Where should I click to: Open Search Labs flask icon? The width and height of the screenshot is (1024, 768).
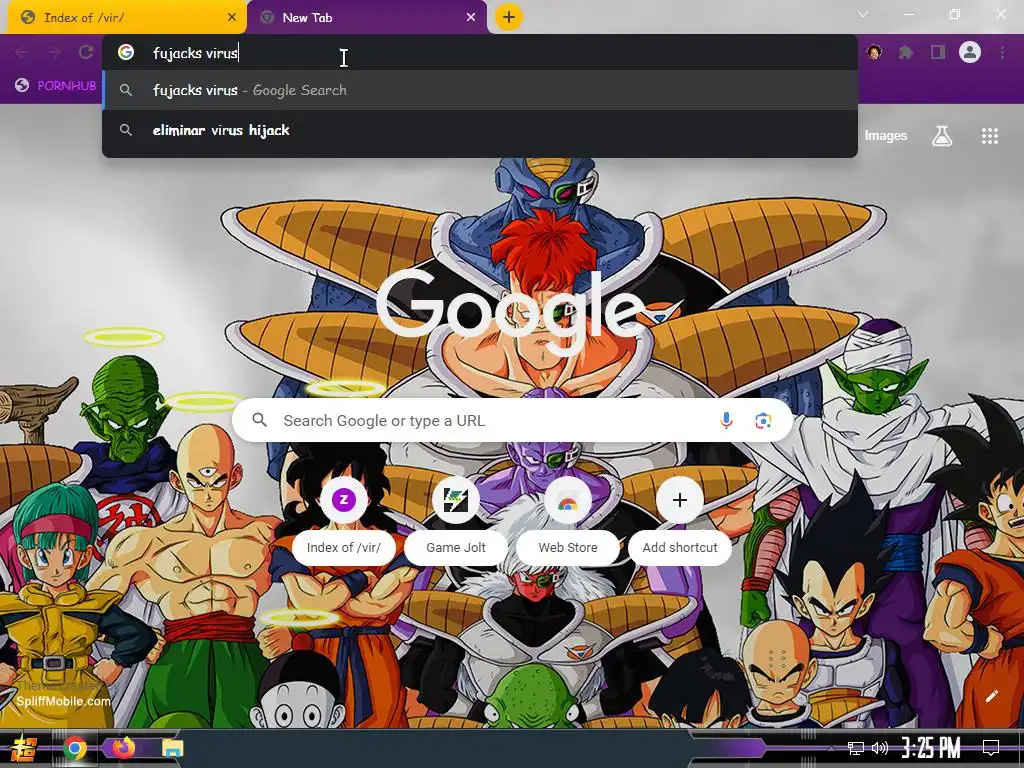pos(942,136)
